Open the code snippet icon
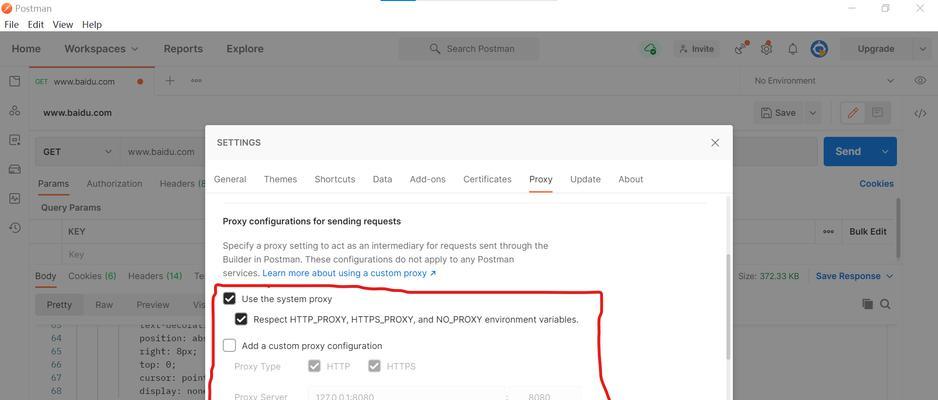Screen dimensions: 938x400 pos(920,114)
